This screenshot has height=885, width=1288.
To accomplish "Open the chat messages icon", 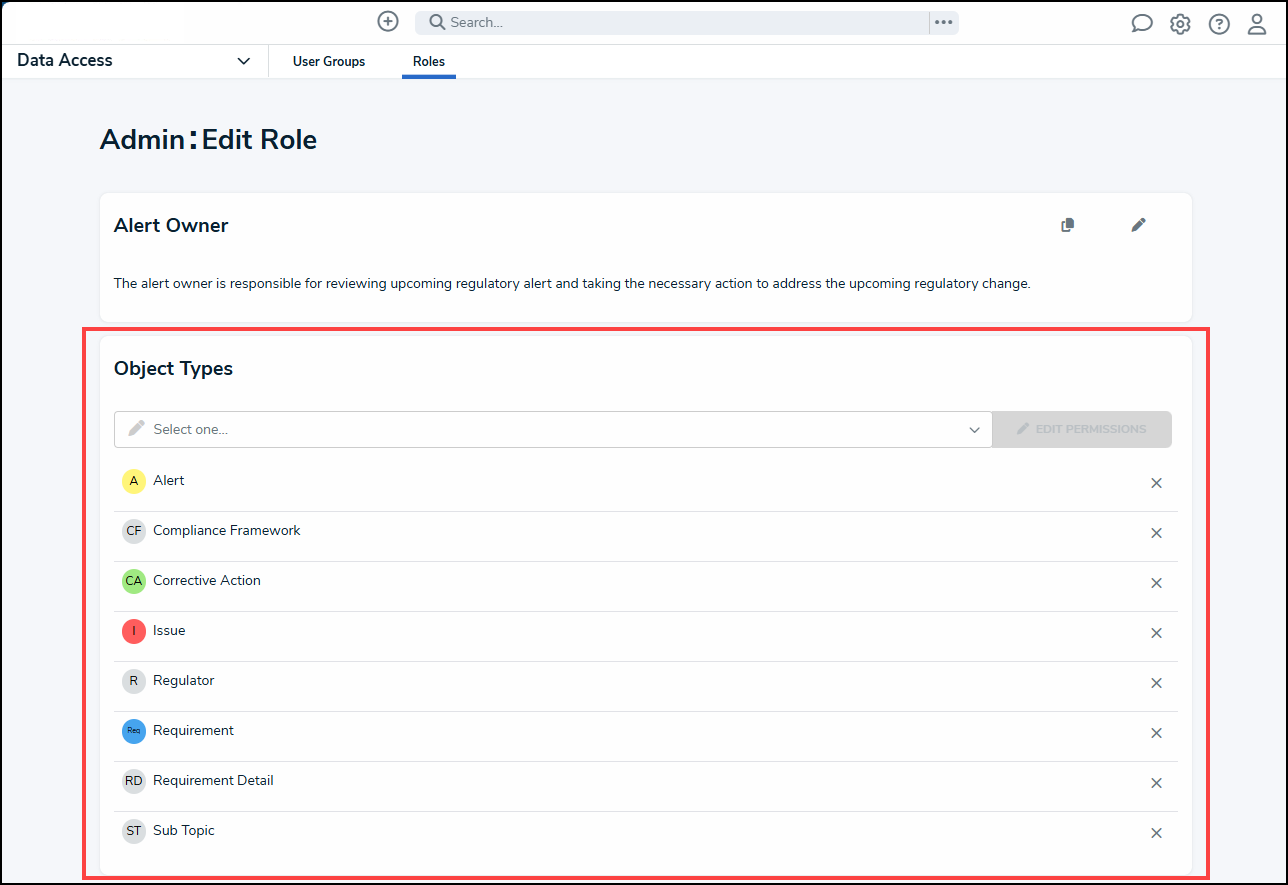I will (x=1142, y=24).
